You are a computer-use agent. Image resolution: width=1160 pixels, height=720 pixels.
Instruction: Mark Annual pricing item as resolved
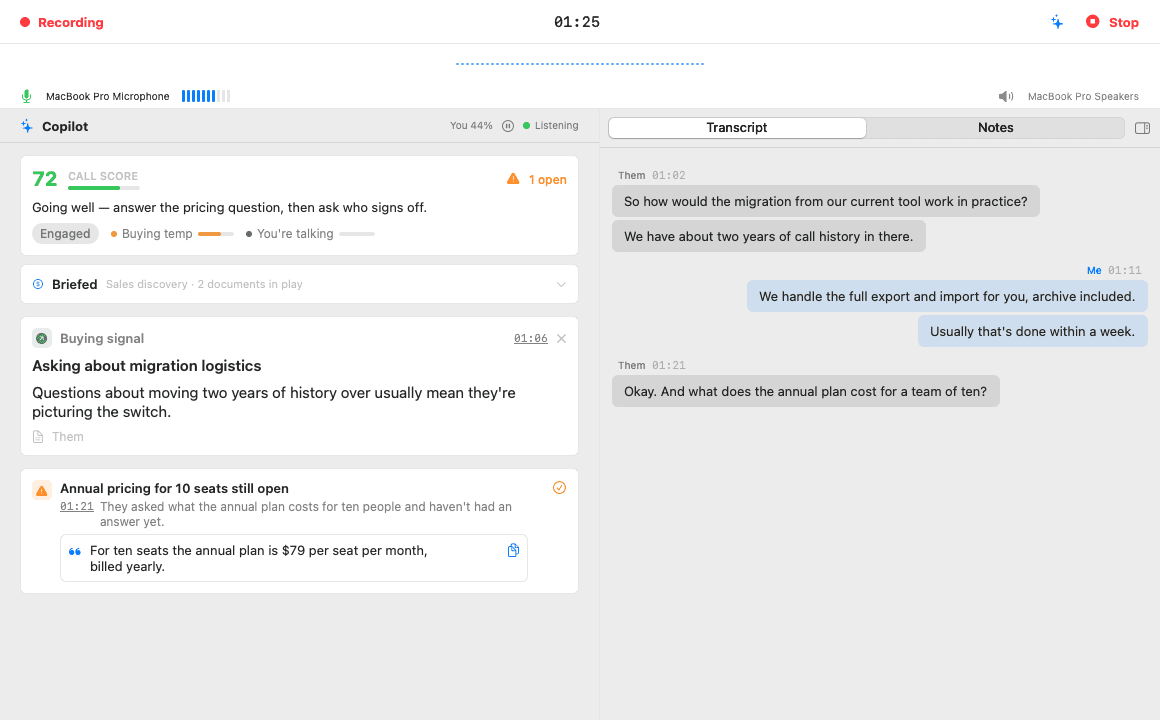[559, 488]
